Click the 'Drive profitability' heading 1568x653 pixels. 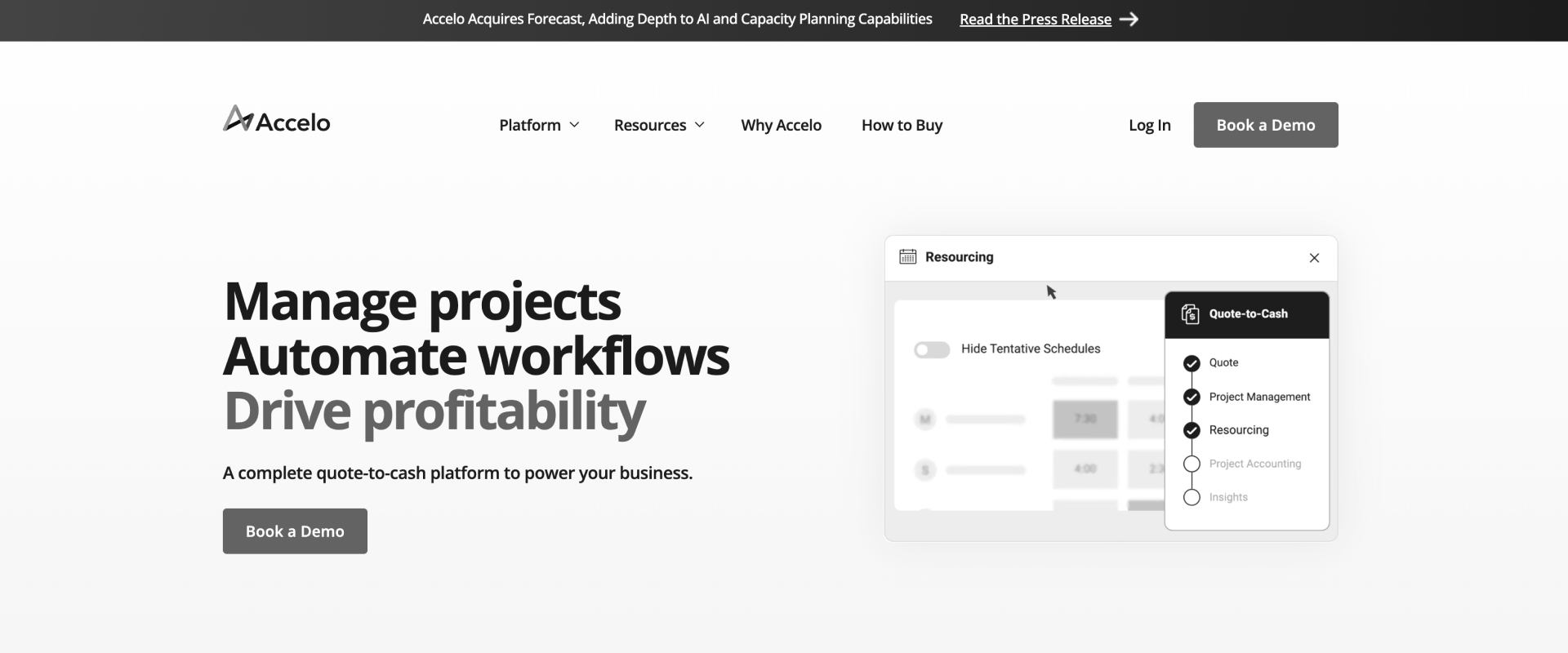pyautogui.click(x=434, y=411)
